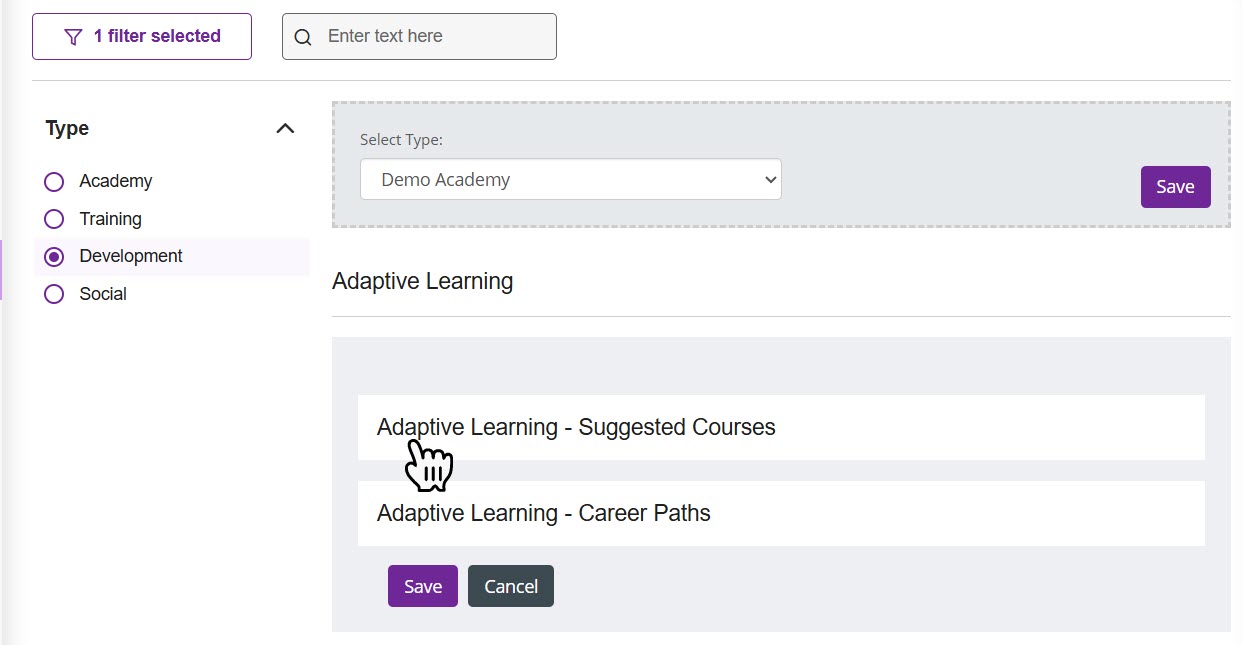Click the "1 filter selected" button
This screenshot has height=645, width=1242.
coord(141,36)
